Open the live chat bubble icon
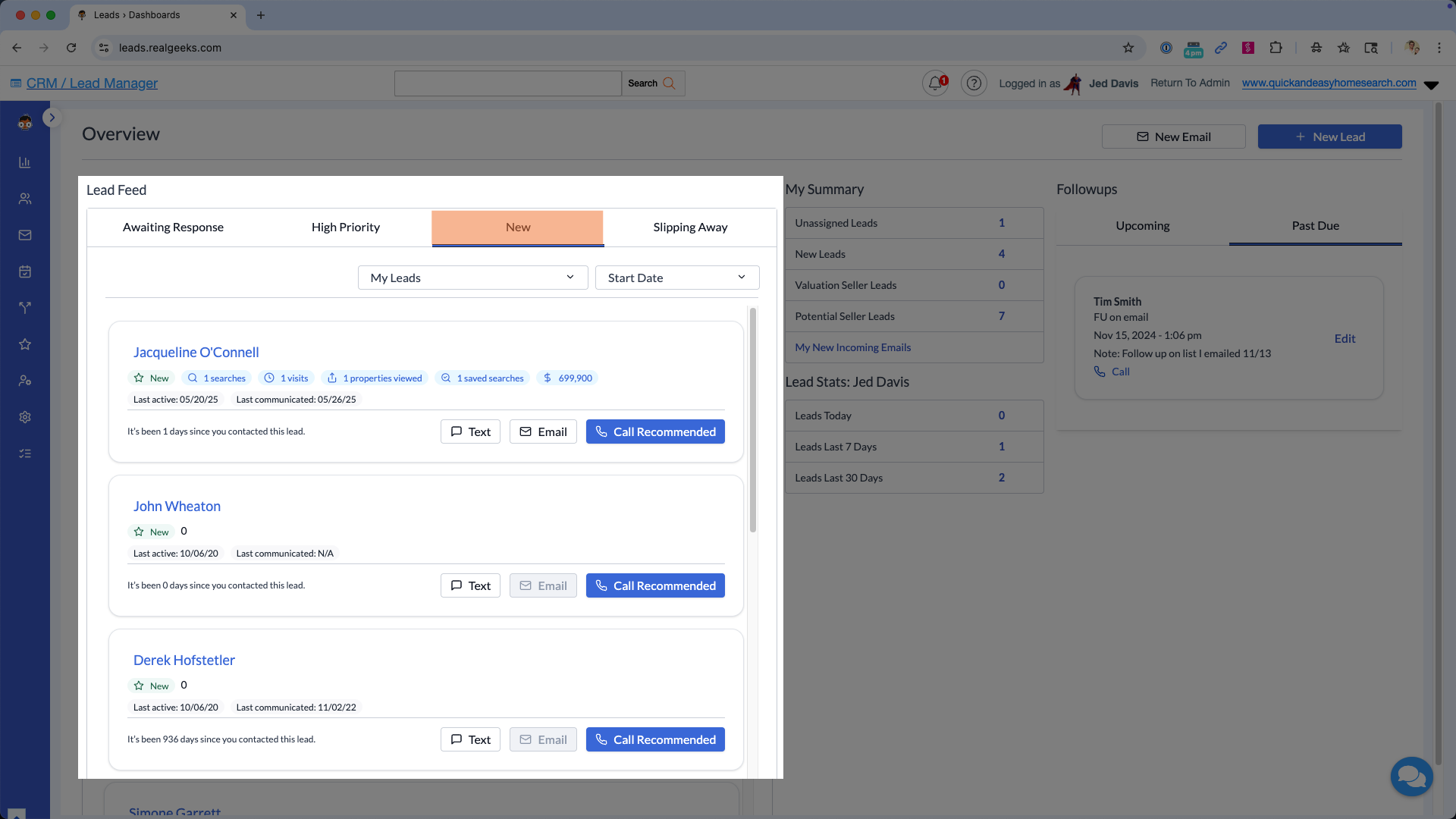Screen dimensions: 1456x819 pyautogui.click(x=1411, y=777)
